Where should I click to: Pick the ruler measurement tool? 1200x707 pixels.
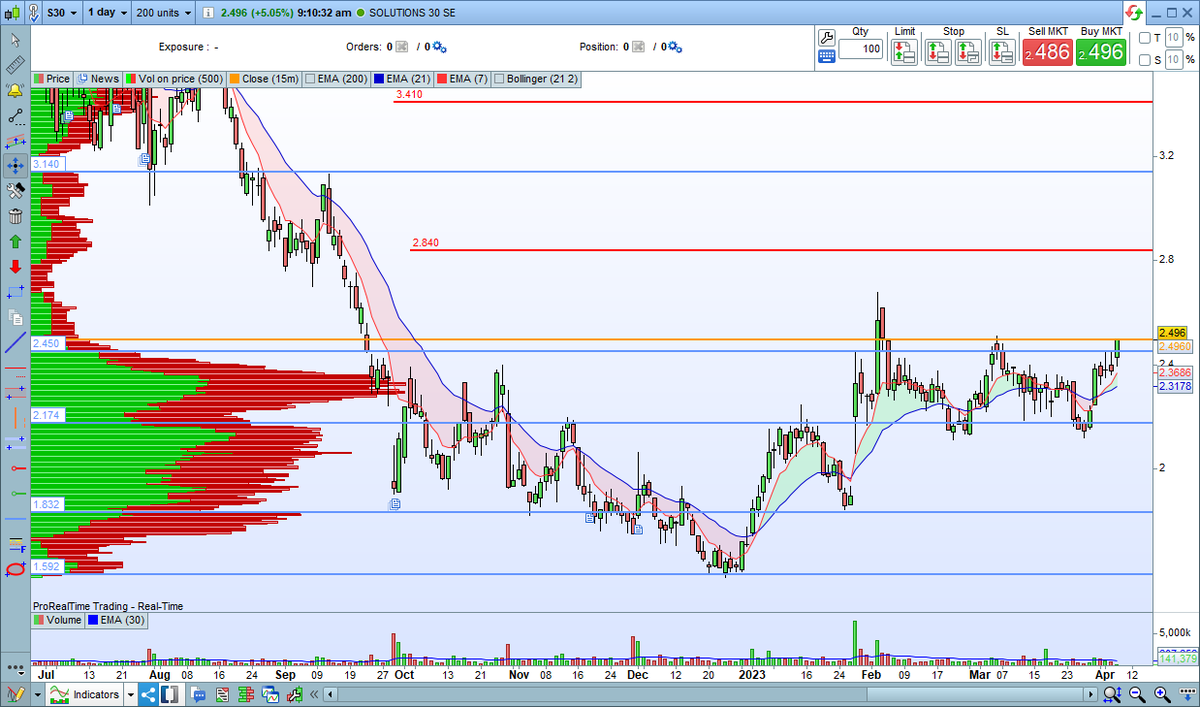click(x=15, y=65)
